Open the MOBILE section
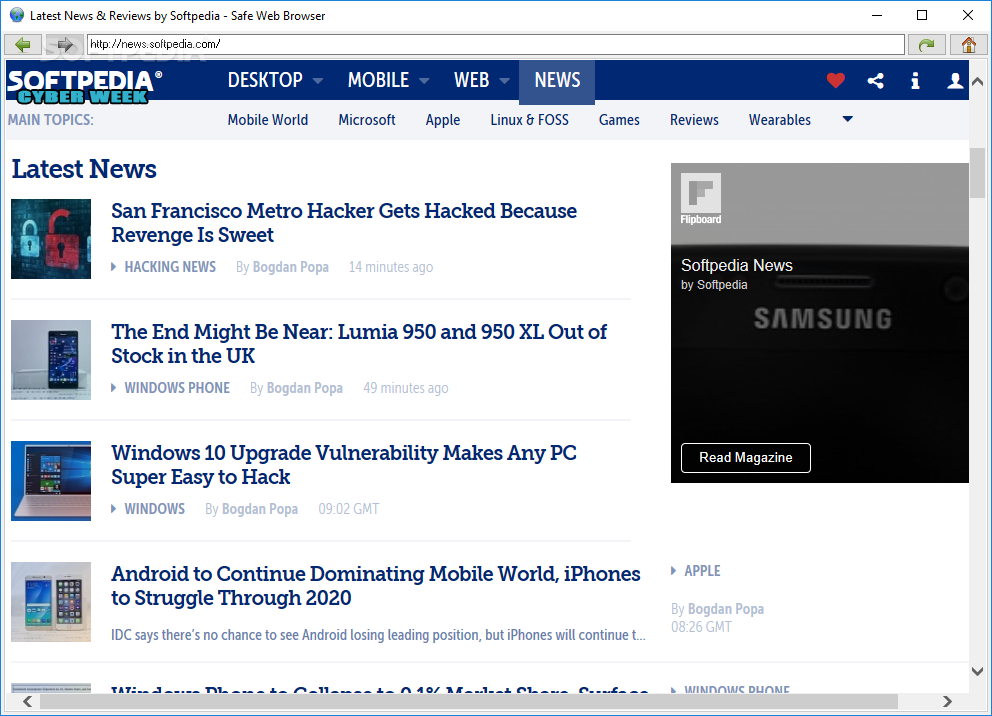Screen dimensions: 992x716 coord(378,80)
